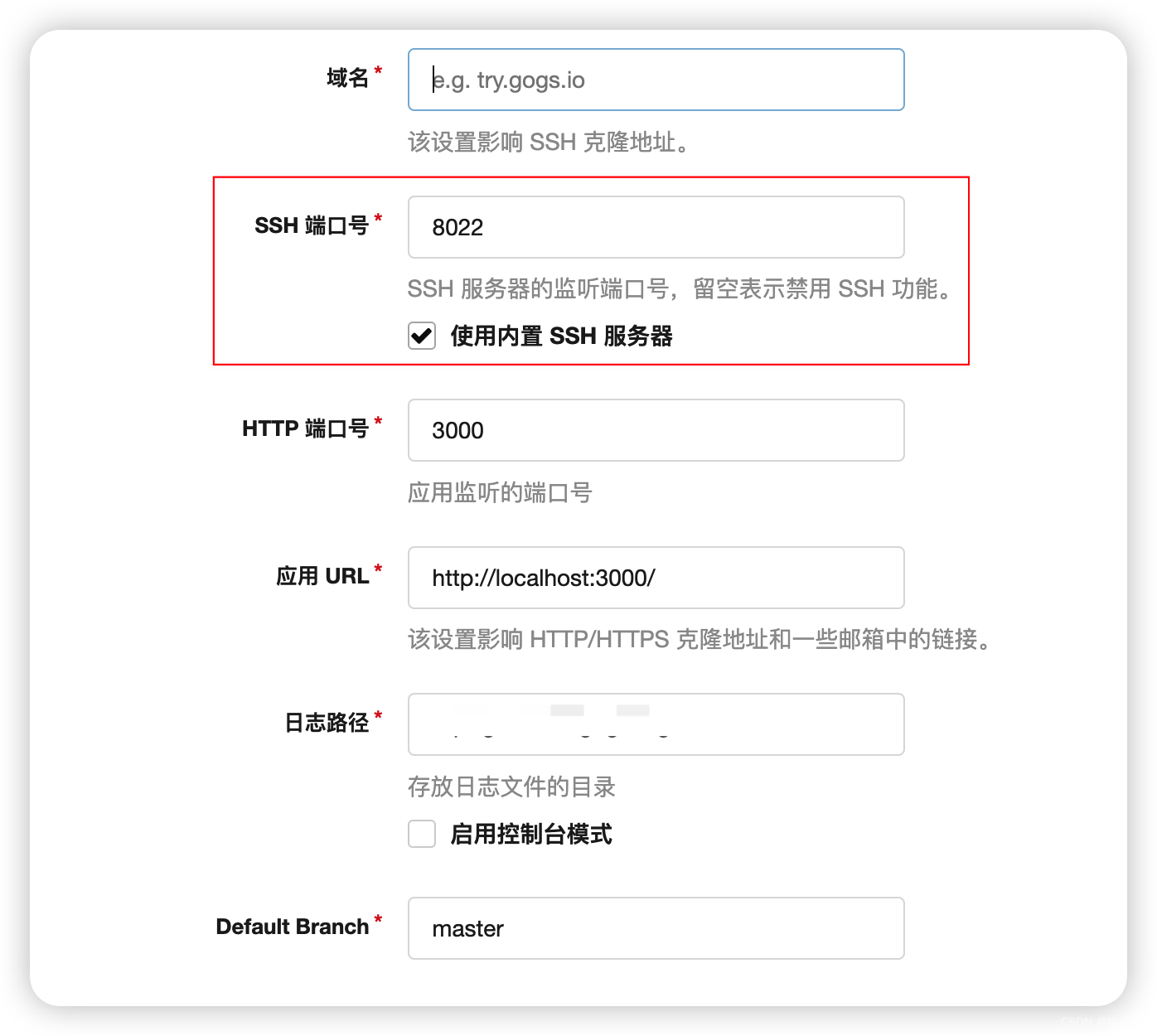
Task: Click the application URL input field
Action: coord(656,578)
